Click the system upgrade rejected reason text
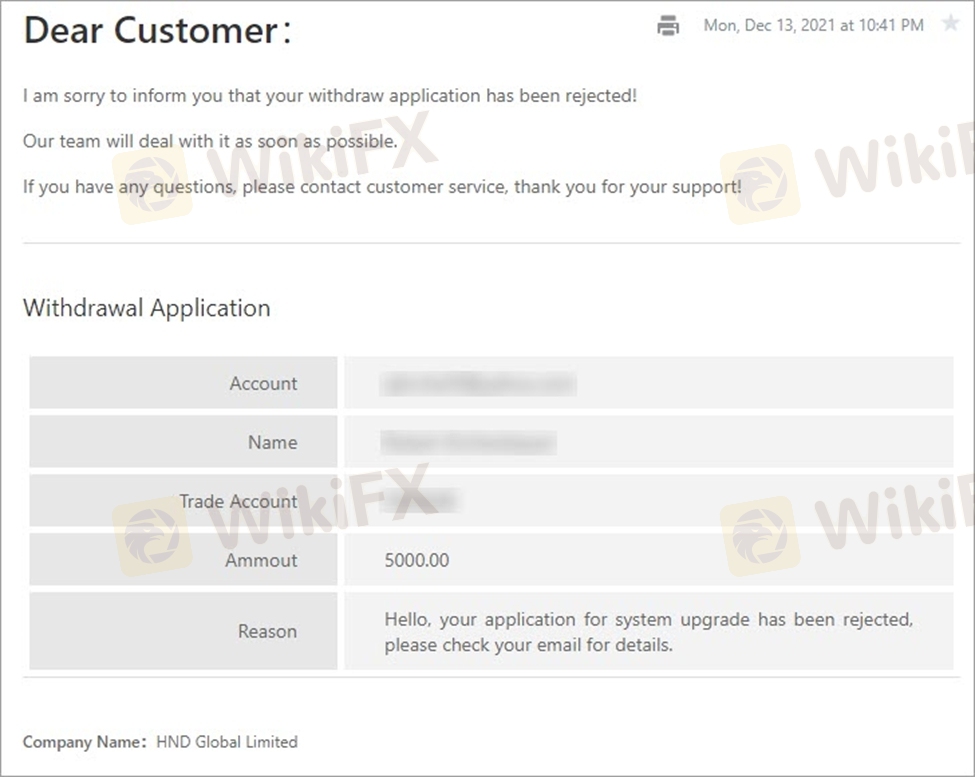The image size is (975, 777). [x=648, y=632]
